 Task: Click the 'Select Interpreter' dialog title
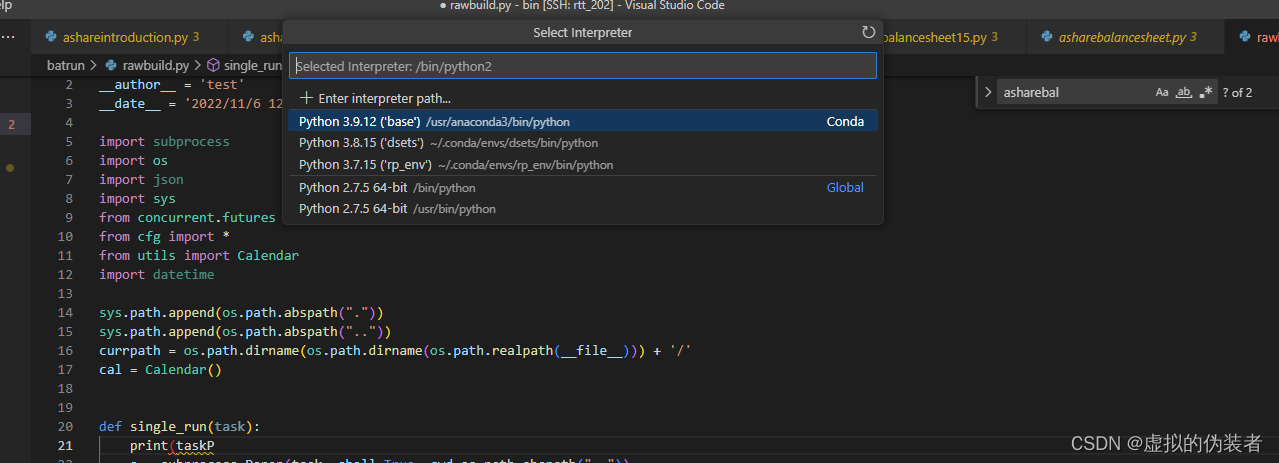point(583,32)
